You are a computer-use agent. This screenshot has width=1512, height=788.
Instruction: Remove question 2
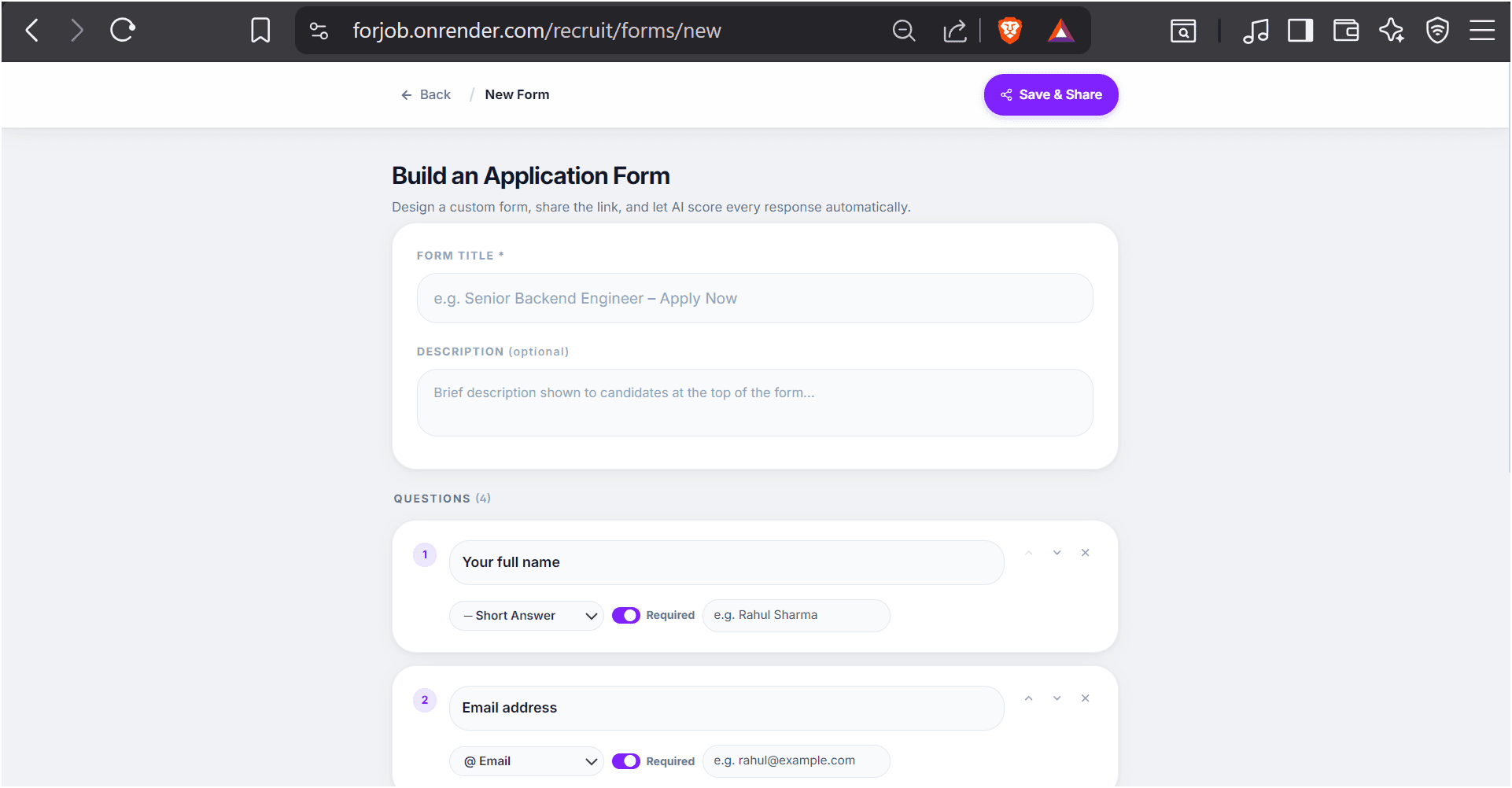click(x=1085, y=698)
